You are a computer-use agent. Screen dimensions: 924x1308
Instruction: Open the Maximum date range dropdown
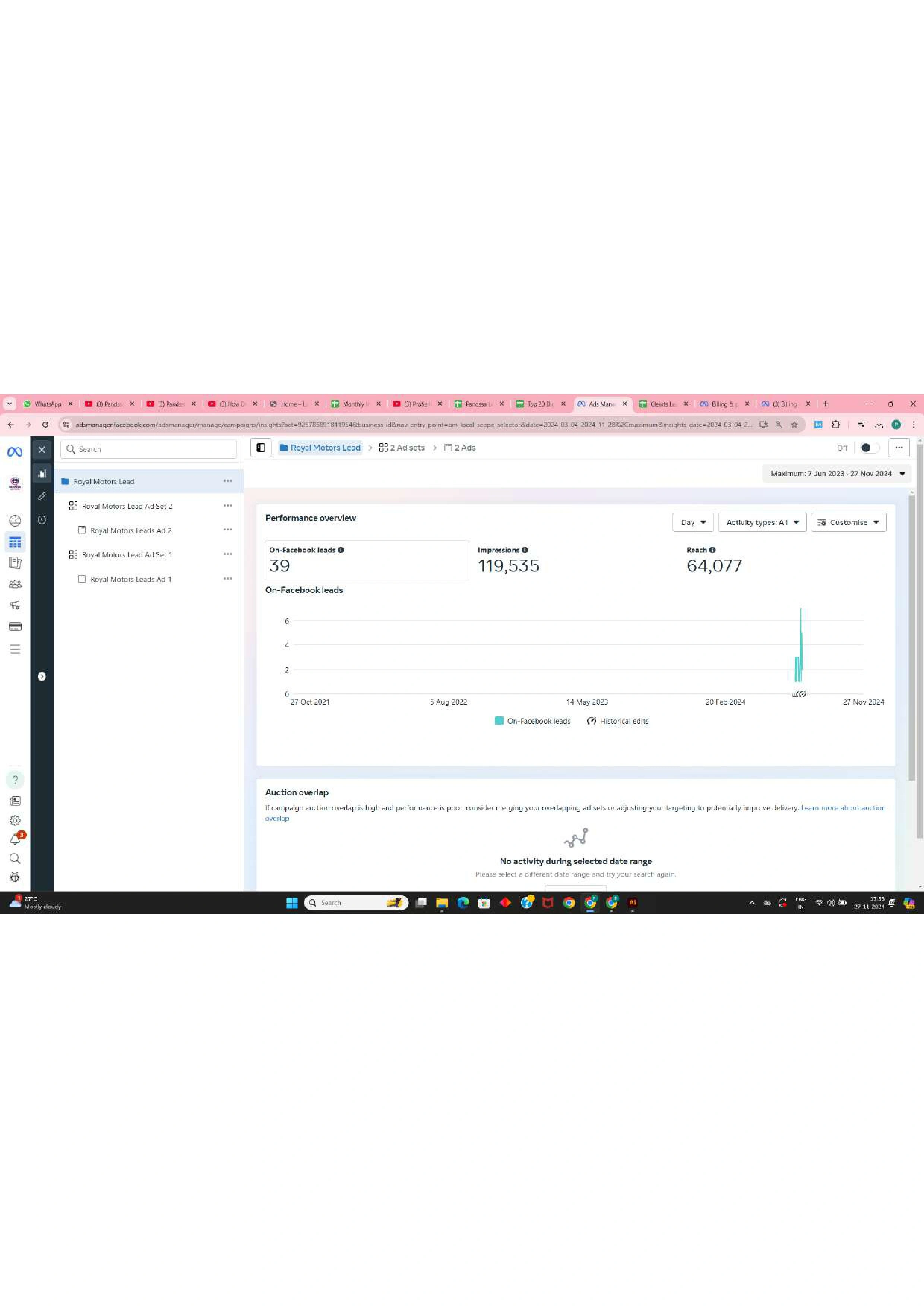coord(837,473)
